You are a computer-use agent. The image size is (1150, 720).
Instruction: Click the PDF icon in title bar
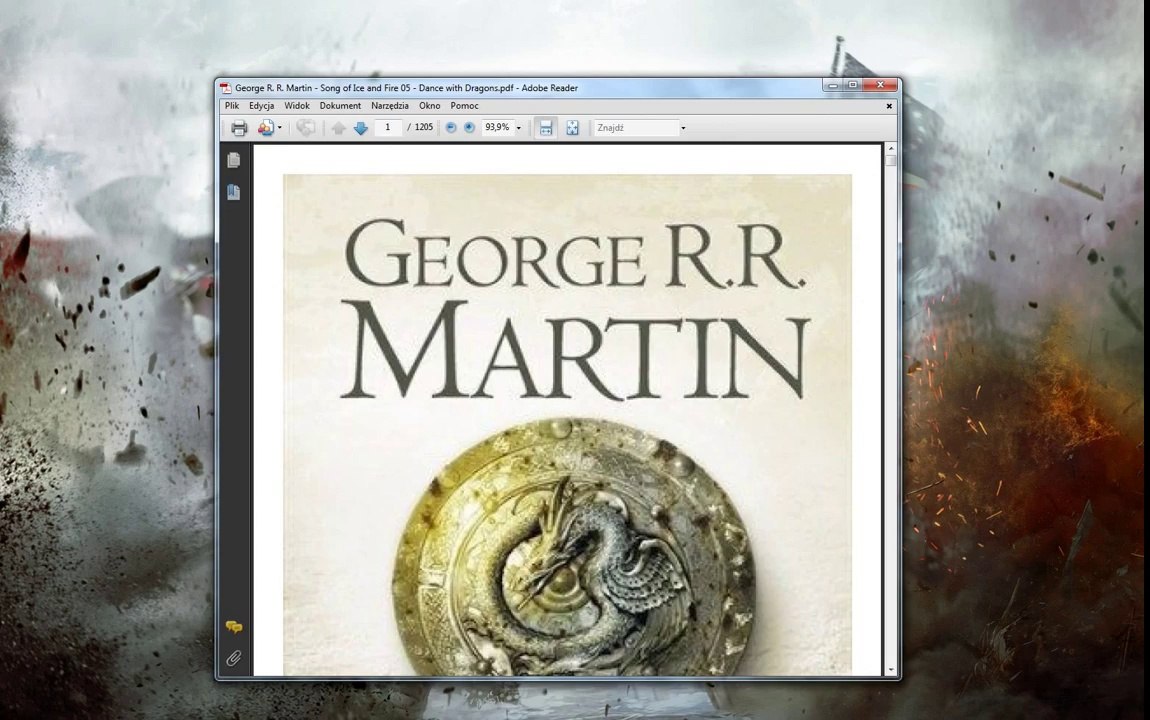(226, 88)
